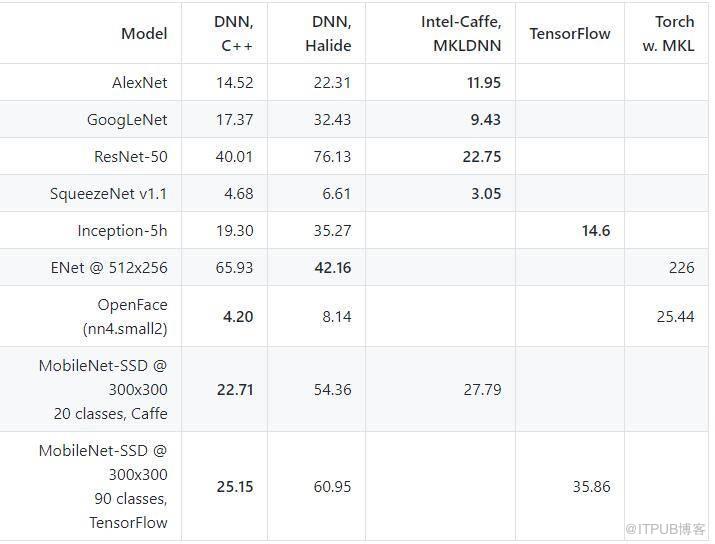Click the 27.79 Intel-Caffe value
The image size is (715, 544).
(482, 389)
